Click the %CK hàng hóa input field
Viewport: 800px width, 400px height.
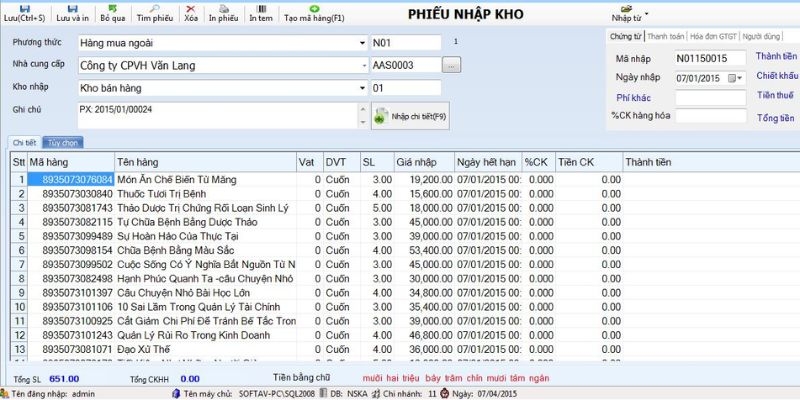point(710,116)
